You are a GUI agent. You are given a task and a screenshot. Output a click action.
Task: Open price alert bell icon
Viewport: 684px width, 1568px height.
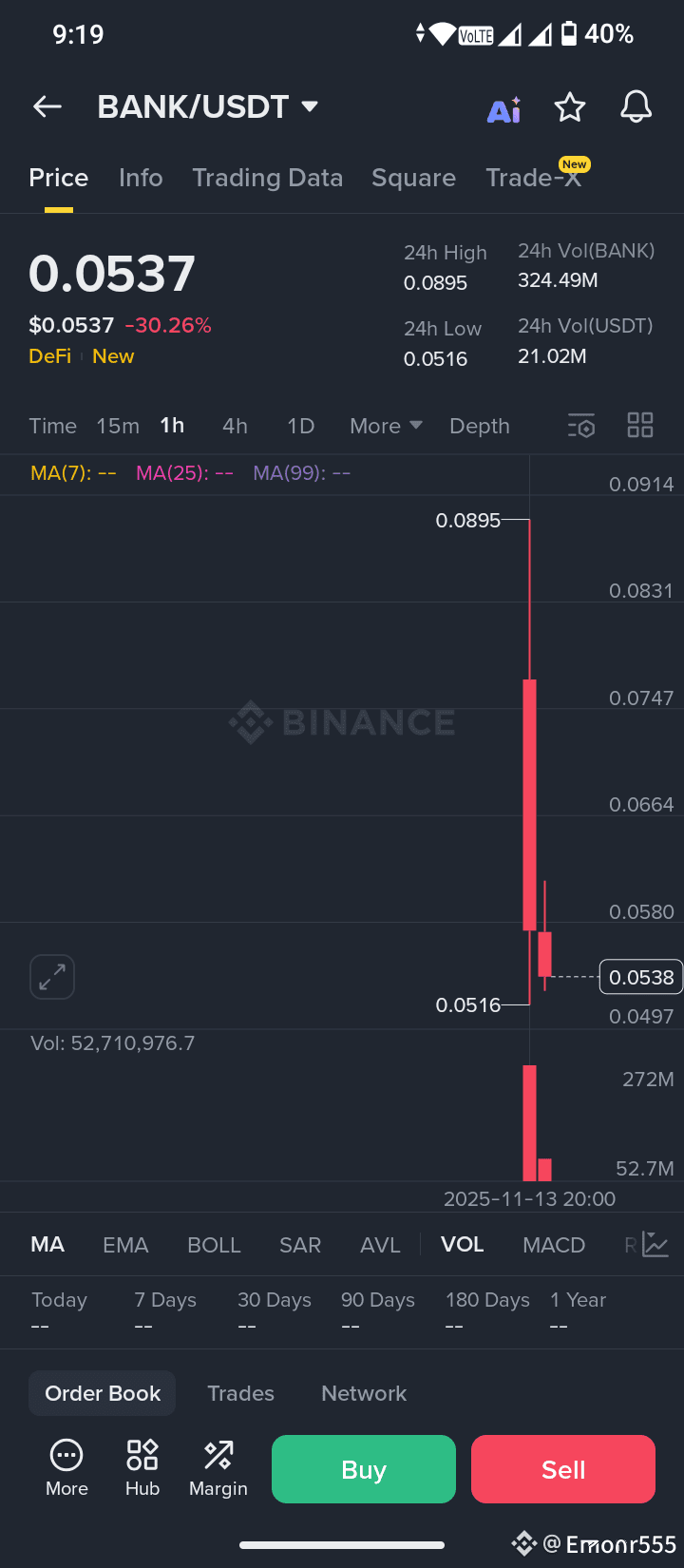(x=636, y=107)
